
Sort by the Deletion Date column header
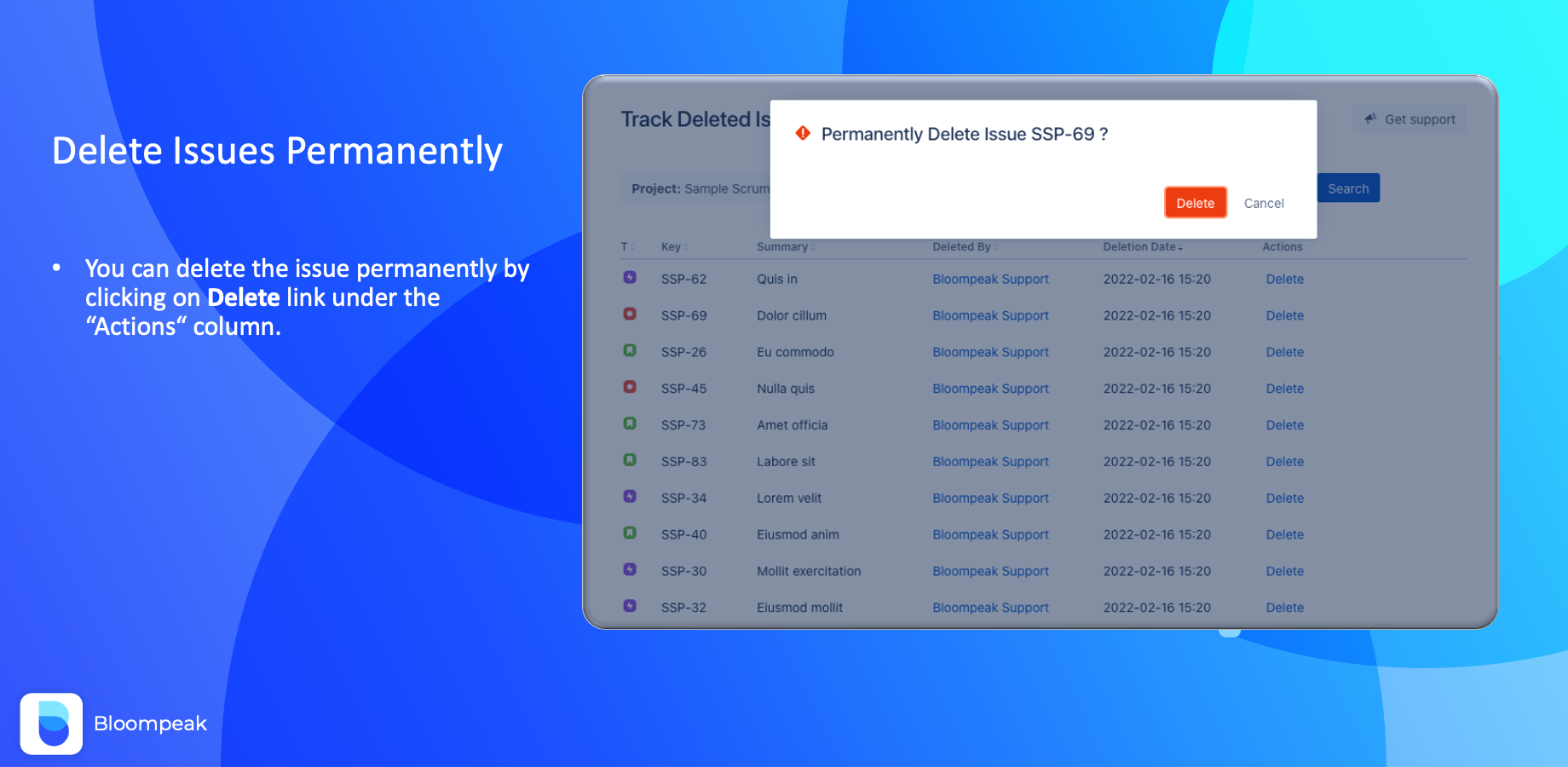point(1143,246)
